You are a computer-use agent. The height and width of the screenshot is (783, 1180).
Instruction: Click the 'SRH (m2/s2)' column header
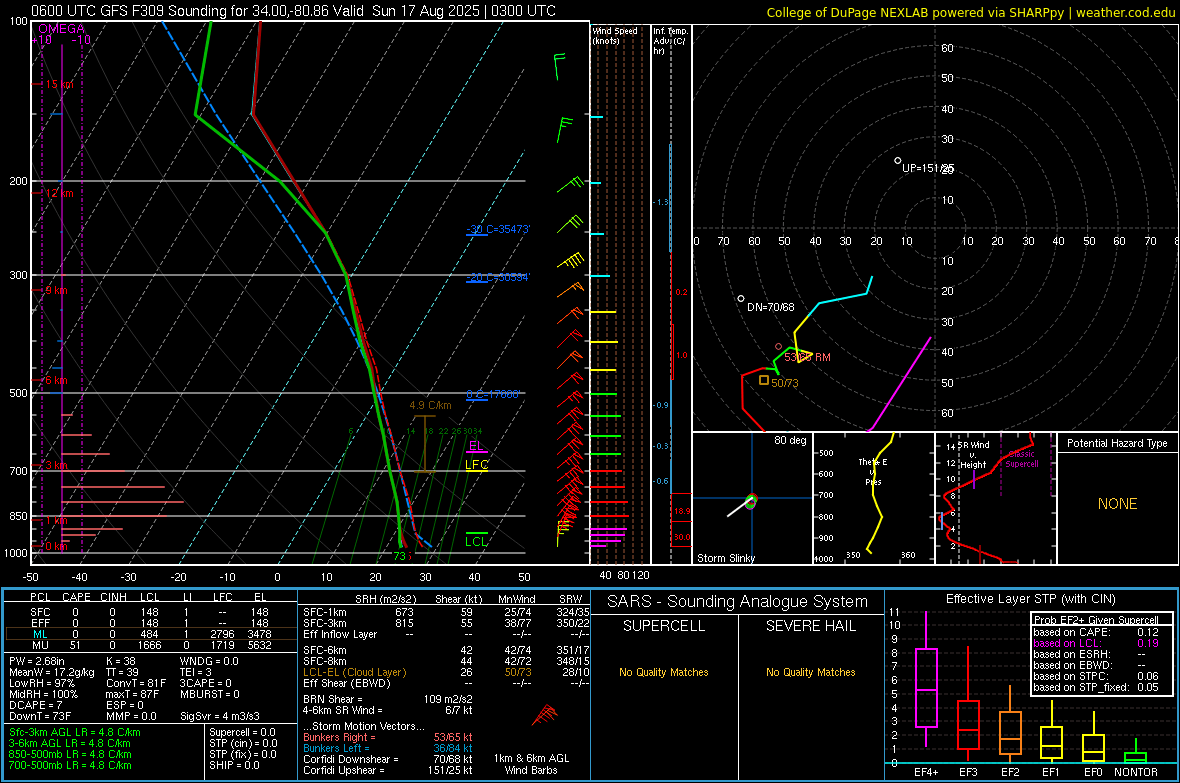385,599
